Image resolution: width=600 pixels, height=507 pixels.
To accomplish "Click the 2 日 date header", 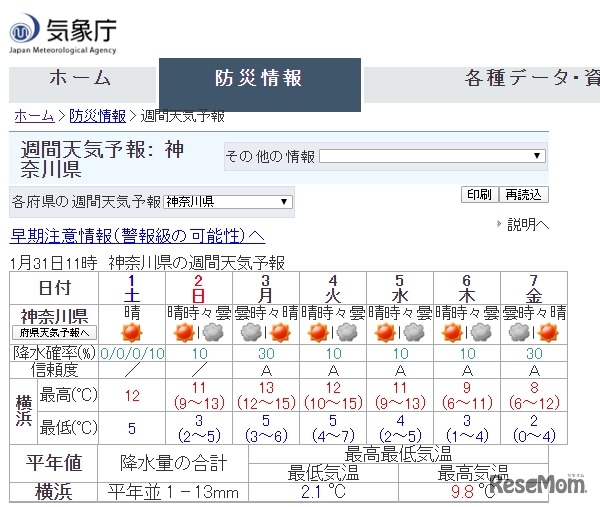I will (199, 289).
